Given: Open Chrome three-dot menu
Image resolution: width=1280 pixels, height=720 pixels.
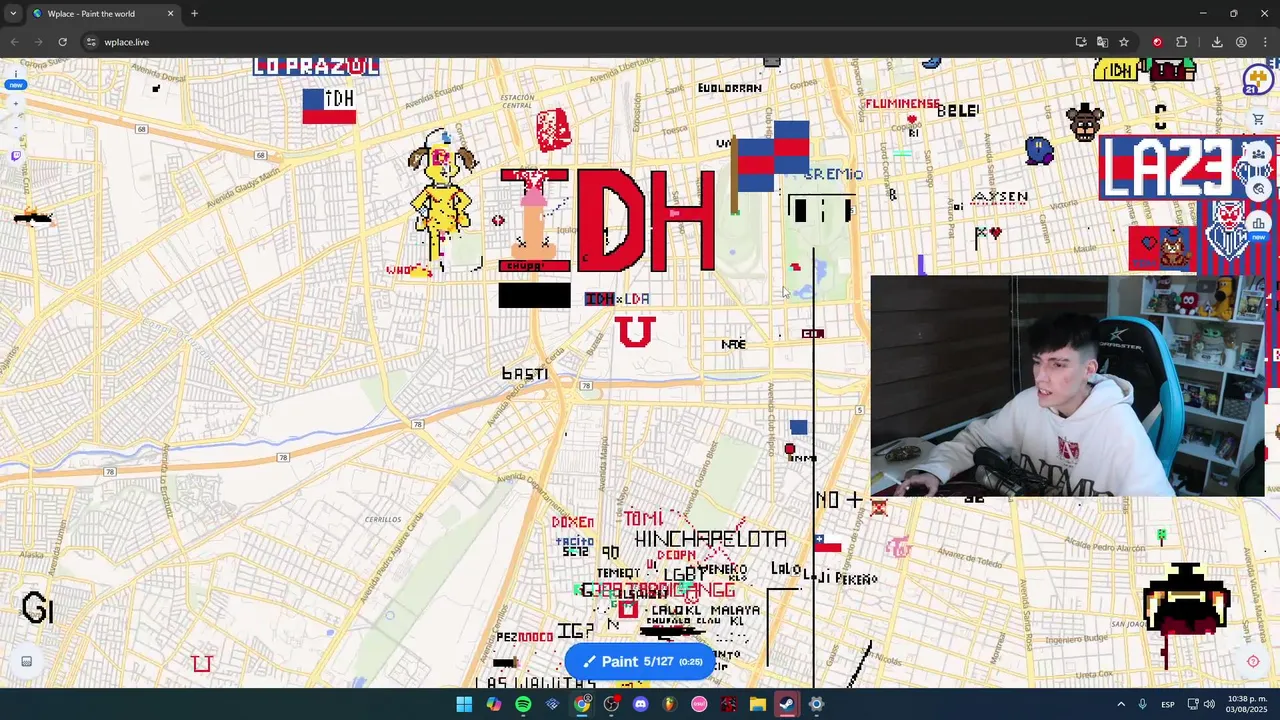Looking at the screenshot, I should 1265,42.
